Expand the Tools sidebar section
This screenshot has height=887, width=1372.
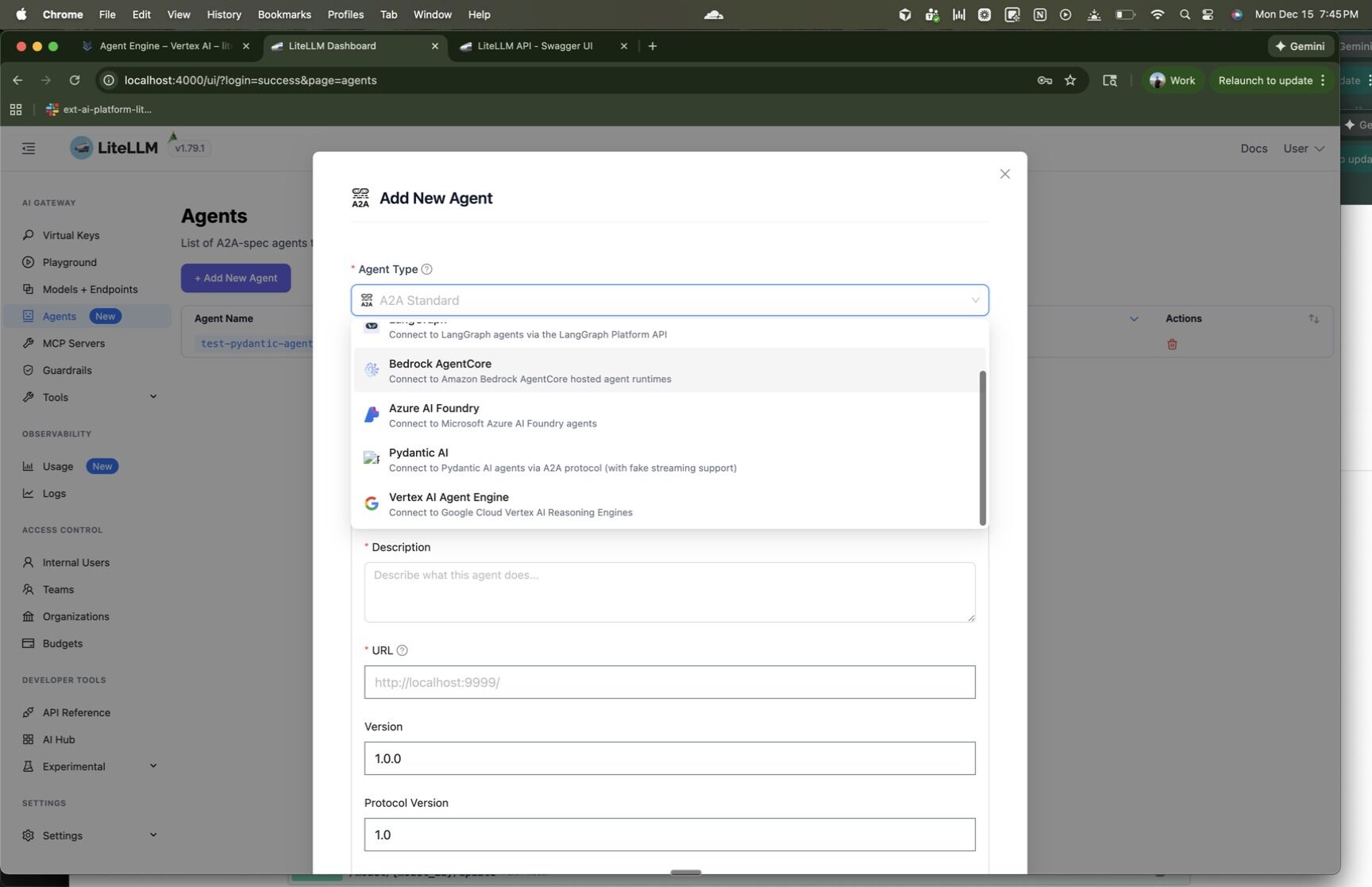153,396
